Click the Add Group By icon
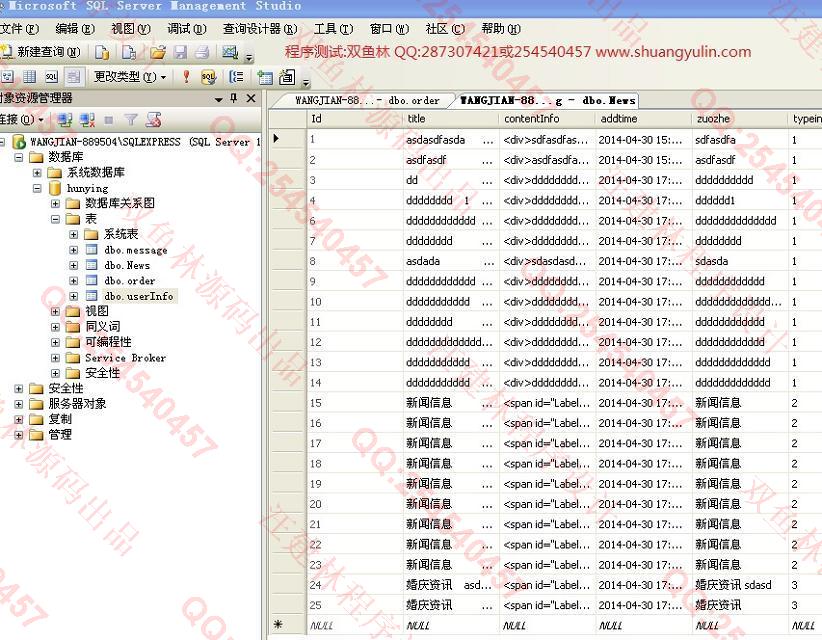 coord(236,77)
